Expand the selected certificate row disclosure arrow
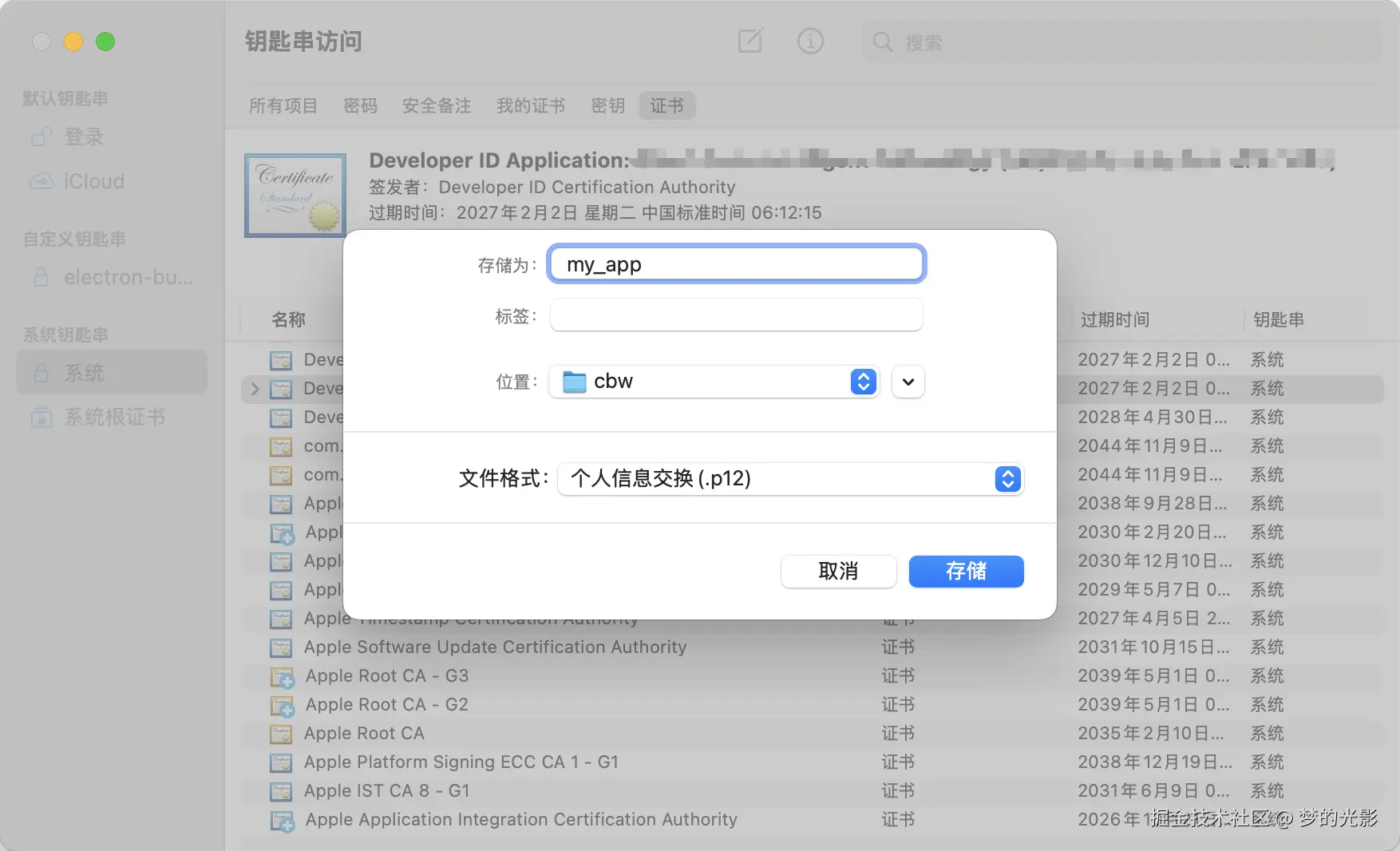The image size is (1400, 851). (255, 389)
